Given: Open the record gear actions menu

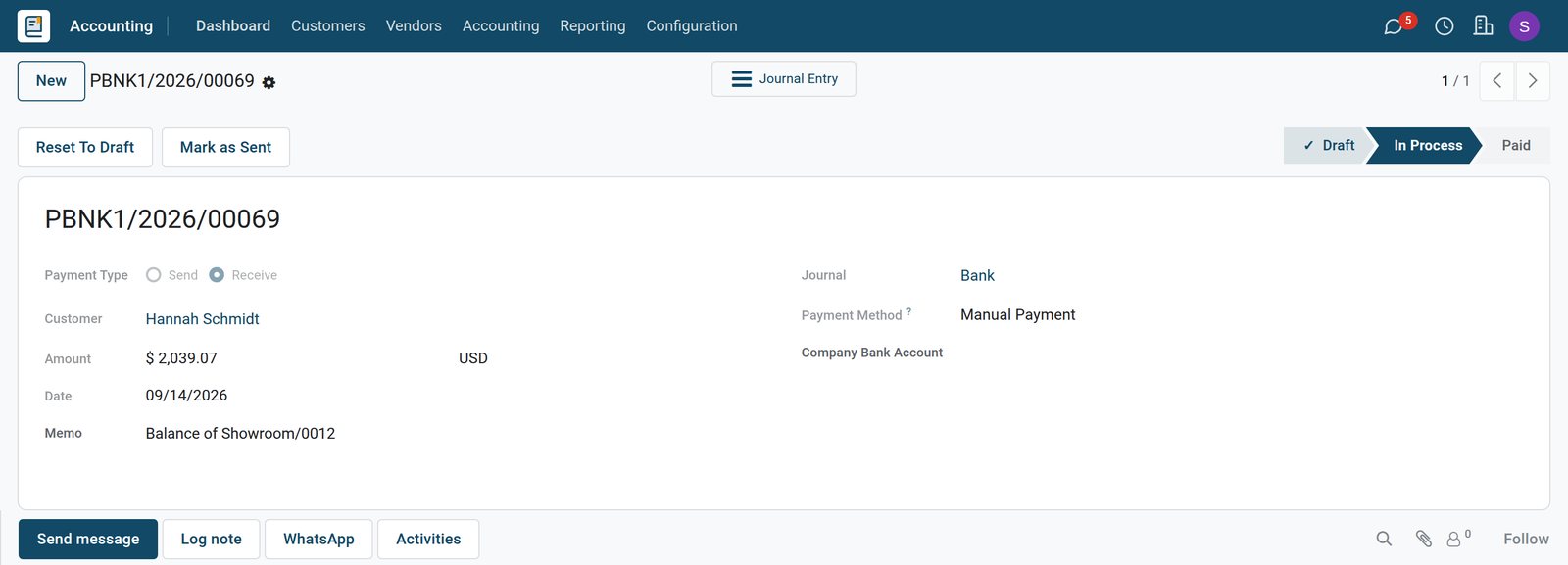Looking at the screenshot, I should pyautogui.click(x=269, y=83).
